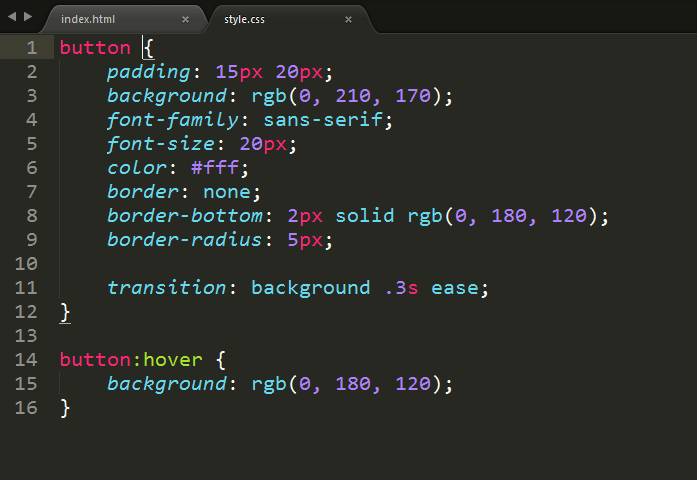Click the ':hover' pseudo-class
This screenshot has width=697, height=480.
(x=167, y=360)
